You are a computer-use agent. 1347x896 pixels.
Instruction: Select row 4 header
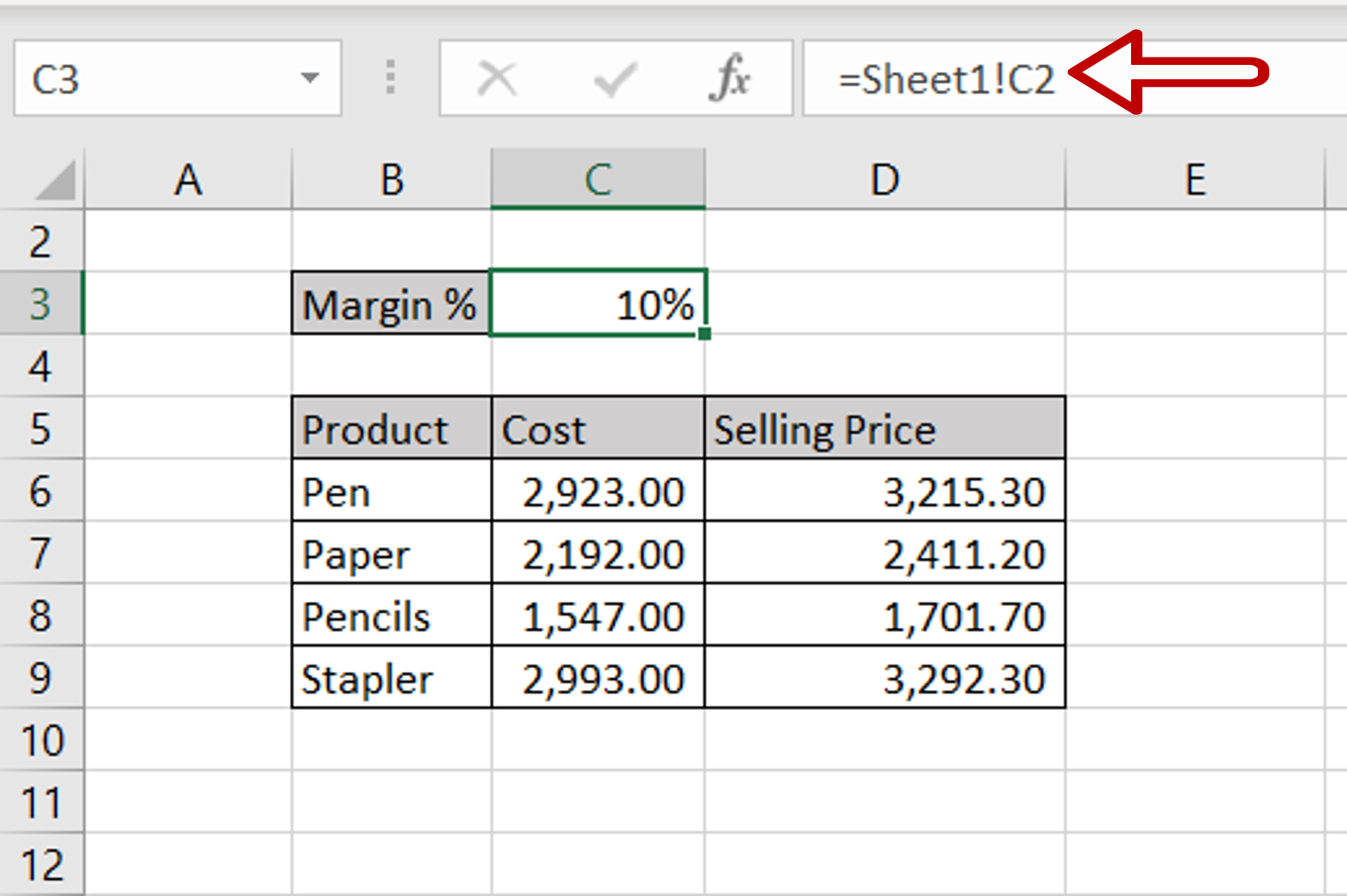pos(42,366)
